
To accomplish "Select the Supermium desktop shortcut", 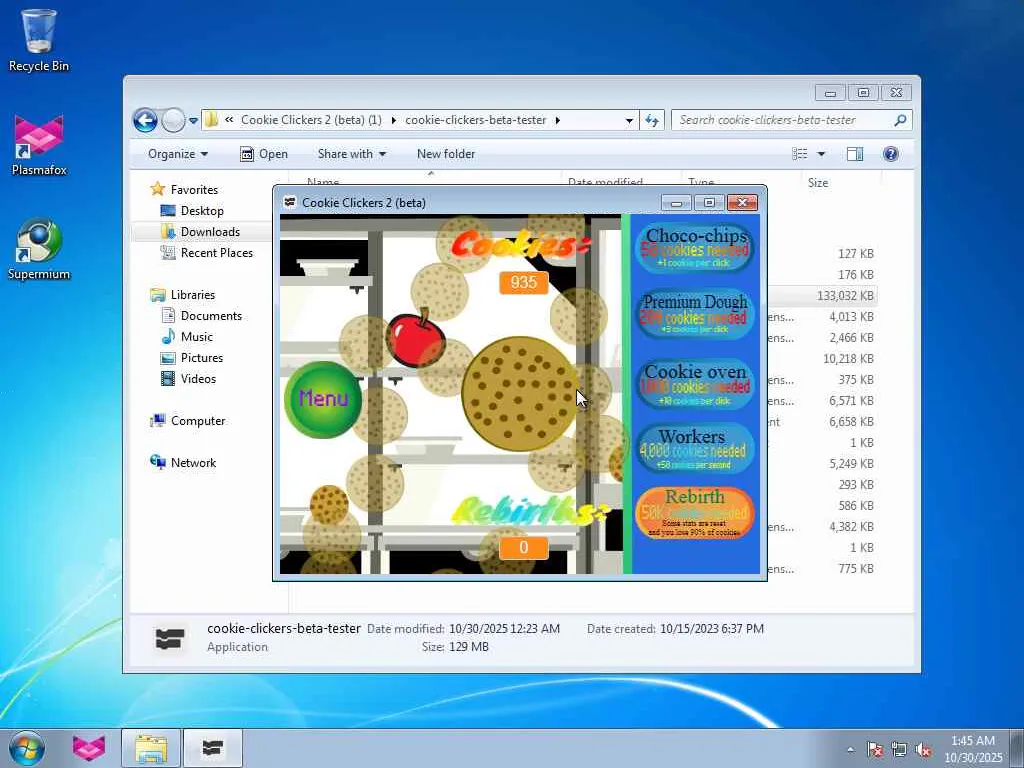I will (x=39, y=249).
